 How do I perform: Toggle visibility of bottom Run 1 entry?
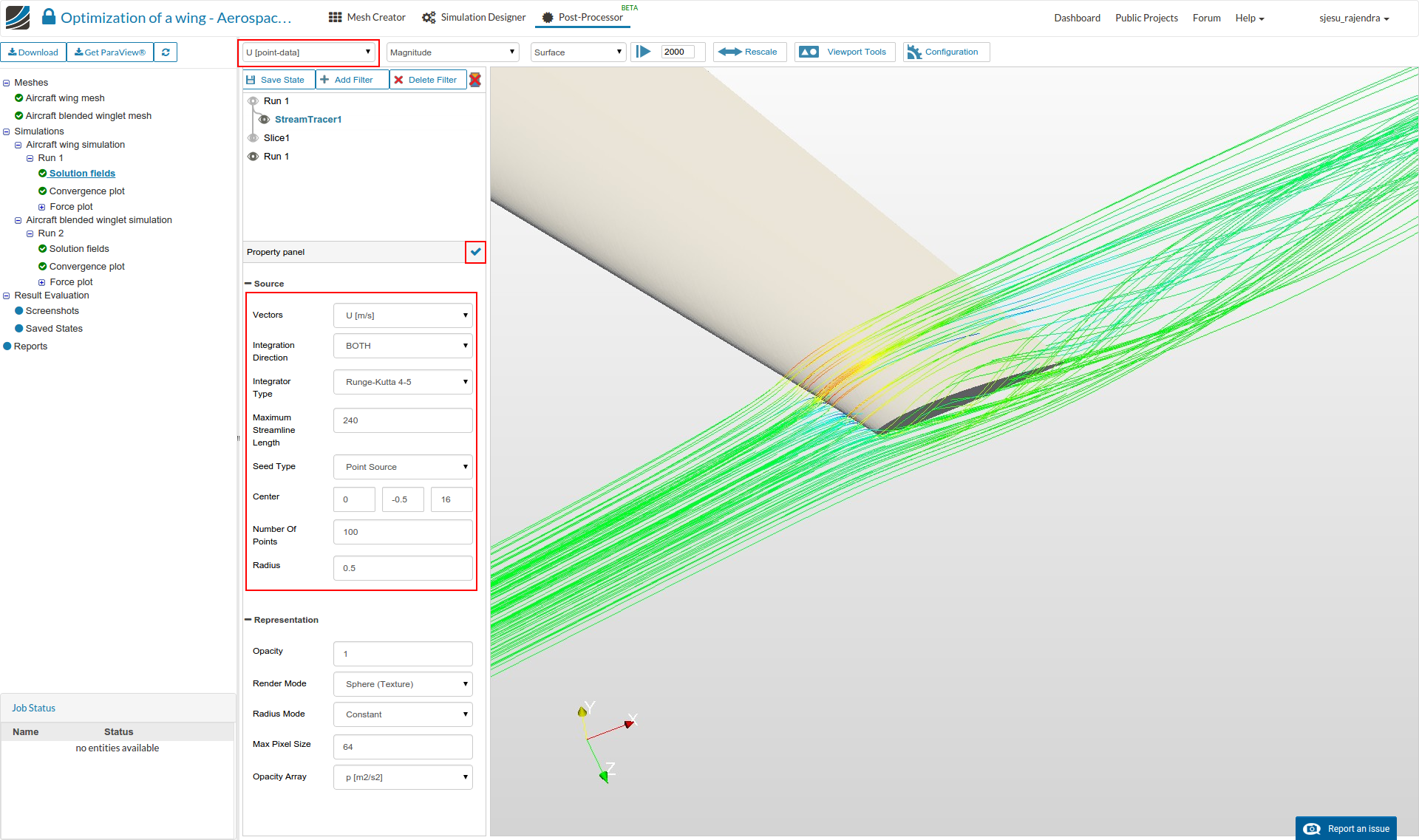click(253, 157)
